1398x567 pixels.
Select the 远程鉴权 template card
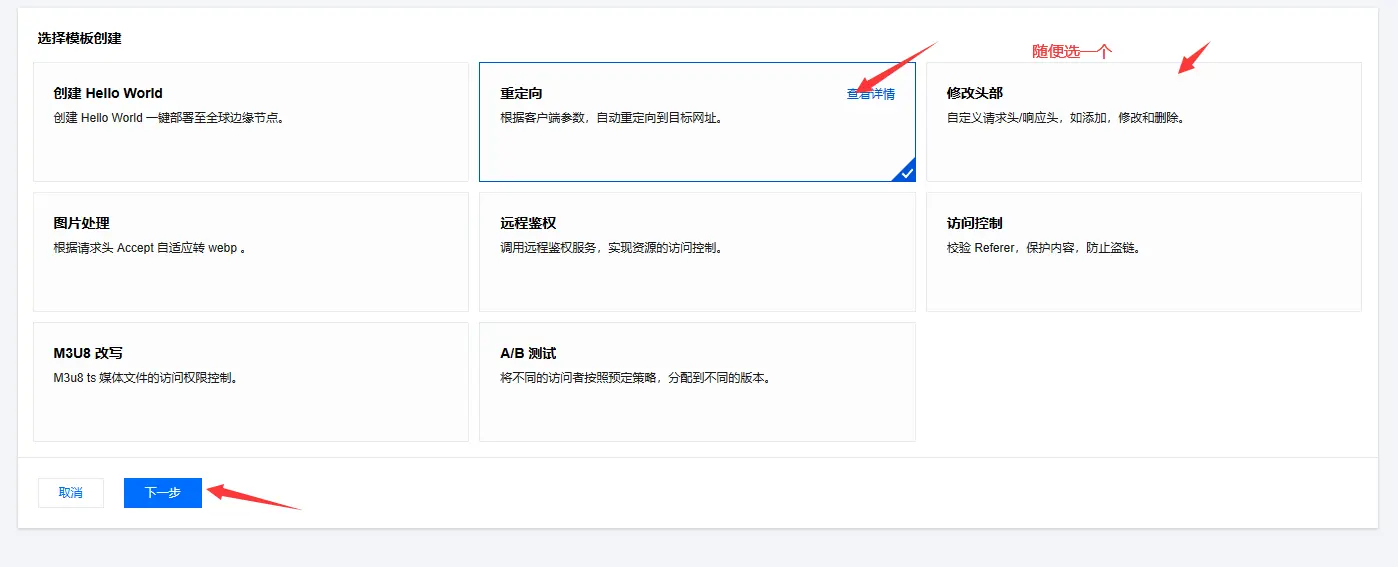coord(697,252)
